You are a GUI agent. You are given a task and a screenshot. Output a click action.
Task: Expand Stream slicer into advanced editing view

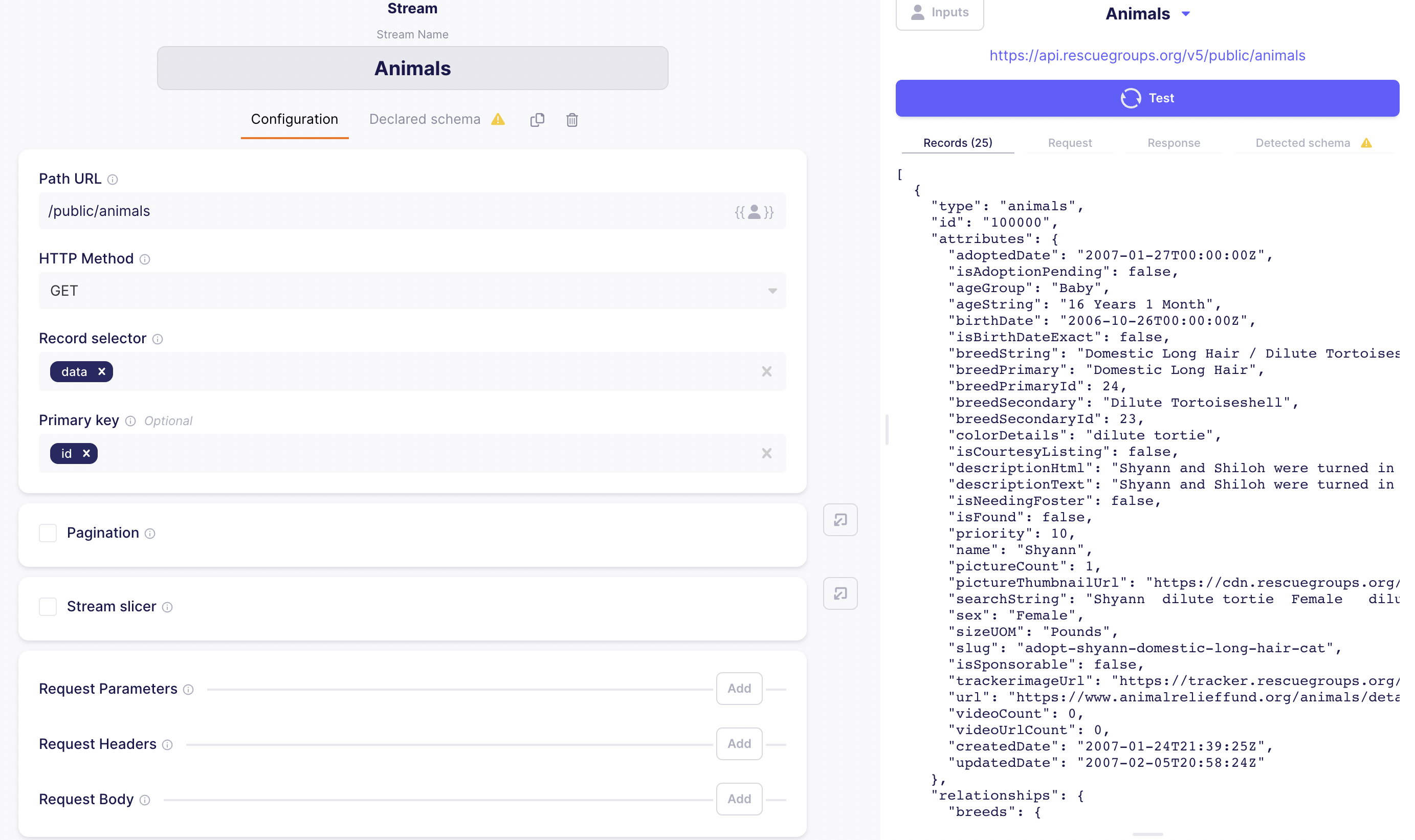click(x=840, y=593)
